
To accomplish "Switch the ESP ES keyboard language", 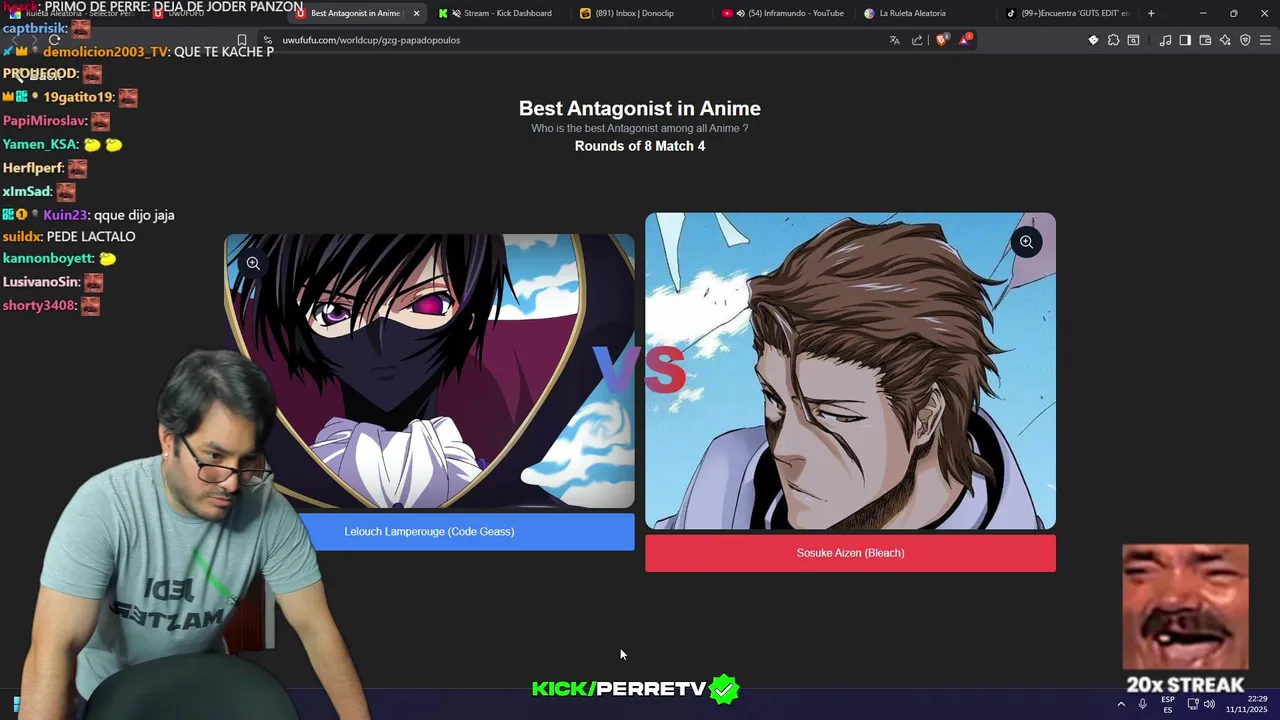I will [x=1168, y=704].
